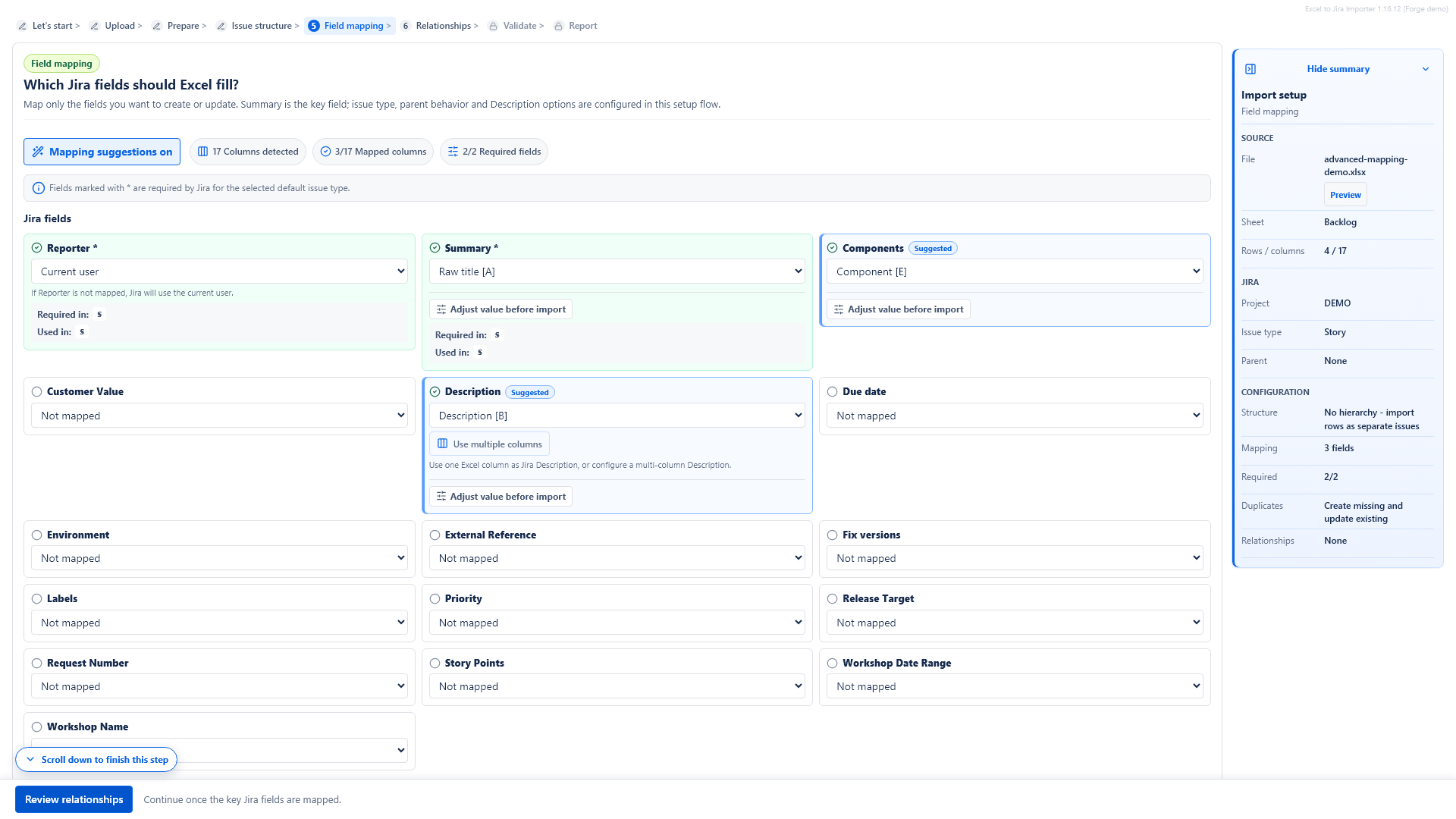Select the Environment radio circle
1456x819 pixels.
(36, 535)
